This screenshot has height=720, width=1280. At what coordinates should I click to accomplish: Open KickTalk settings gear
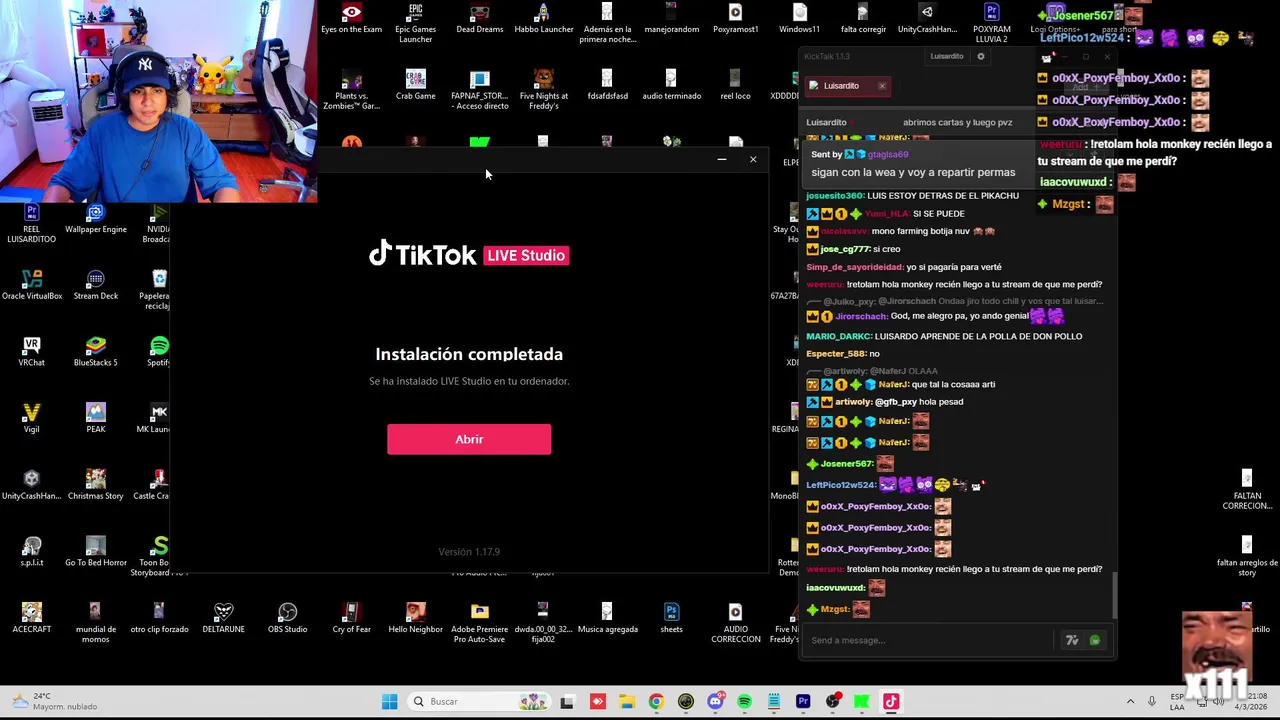coord(981,56)
